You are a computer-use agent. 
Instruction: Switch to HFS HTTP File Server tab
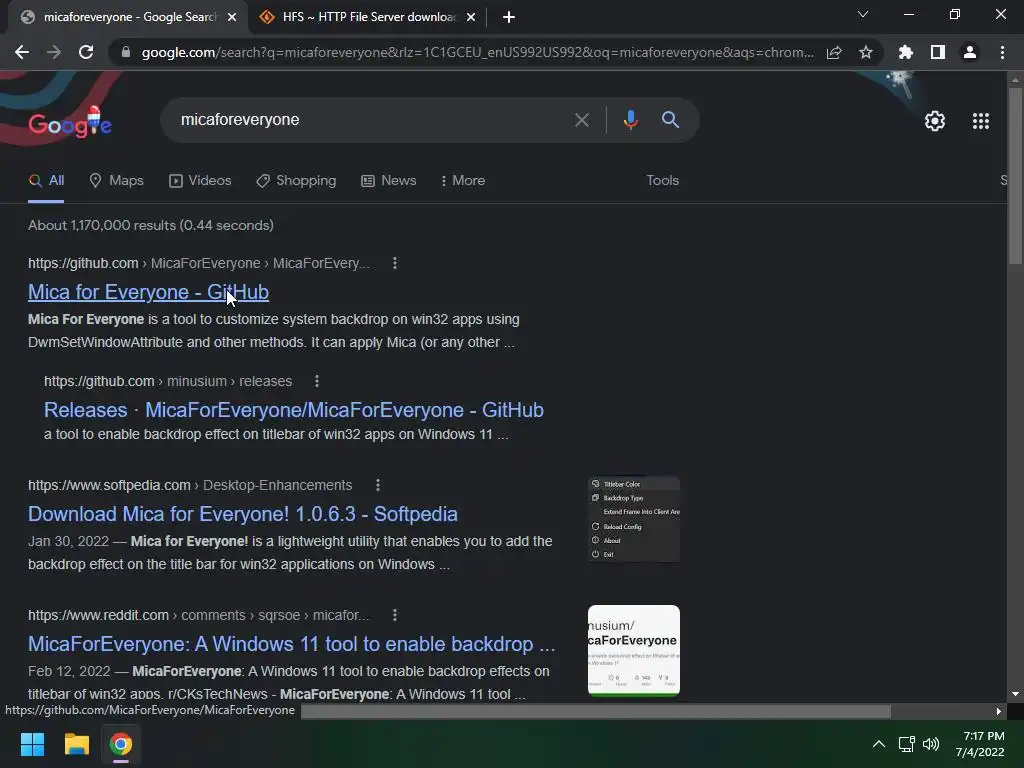coord(366,17)
